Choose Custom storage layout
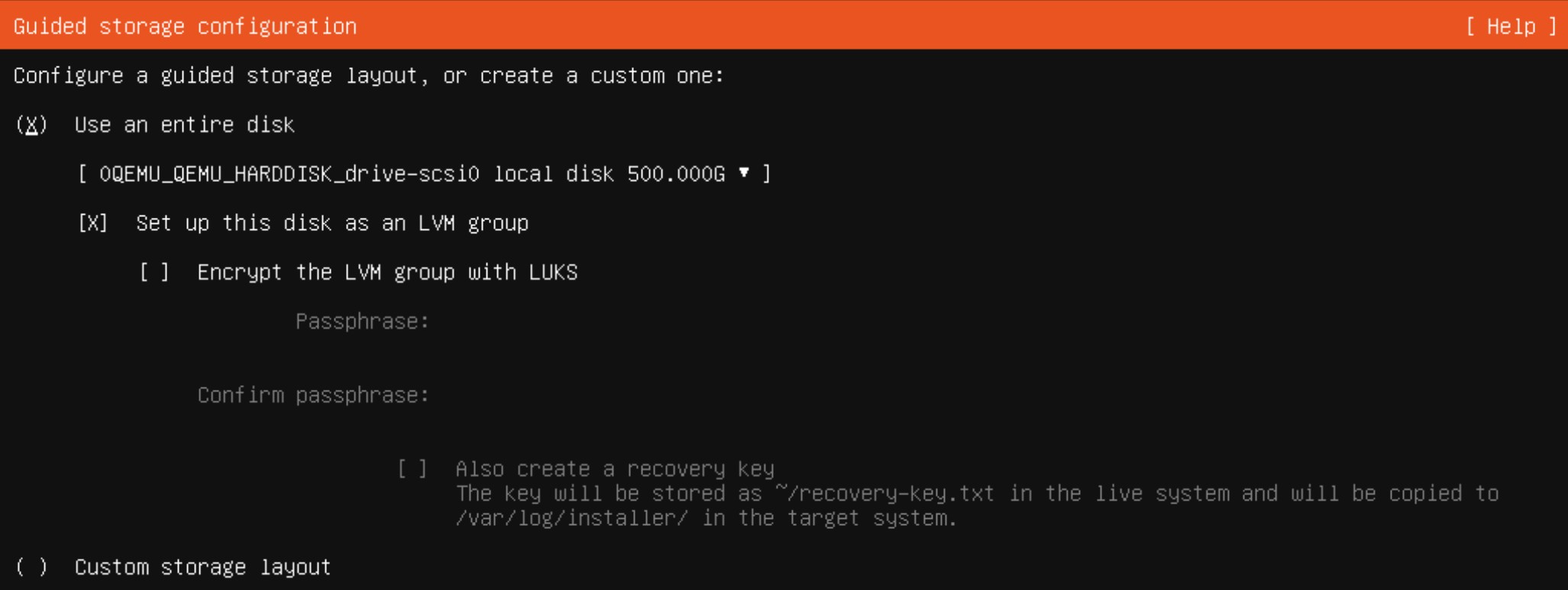Image resolution: width=1568 pixels, height=590 pixels. pyautogui.click(x=30, y=566)
